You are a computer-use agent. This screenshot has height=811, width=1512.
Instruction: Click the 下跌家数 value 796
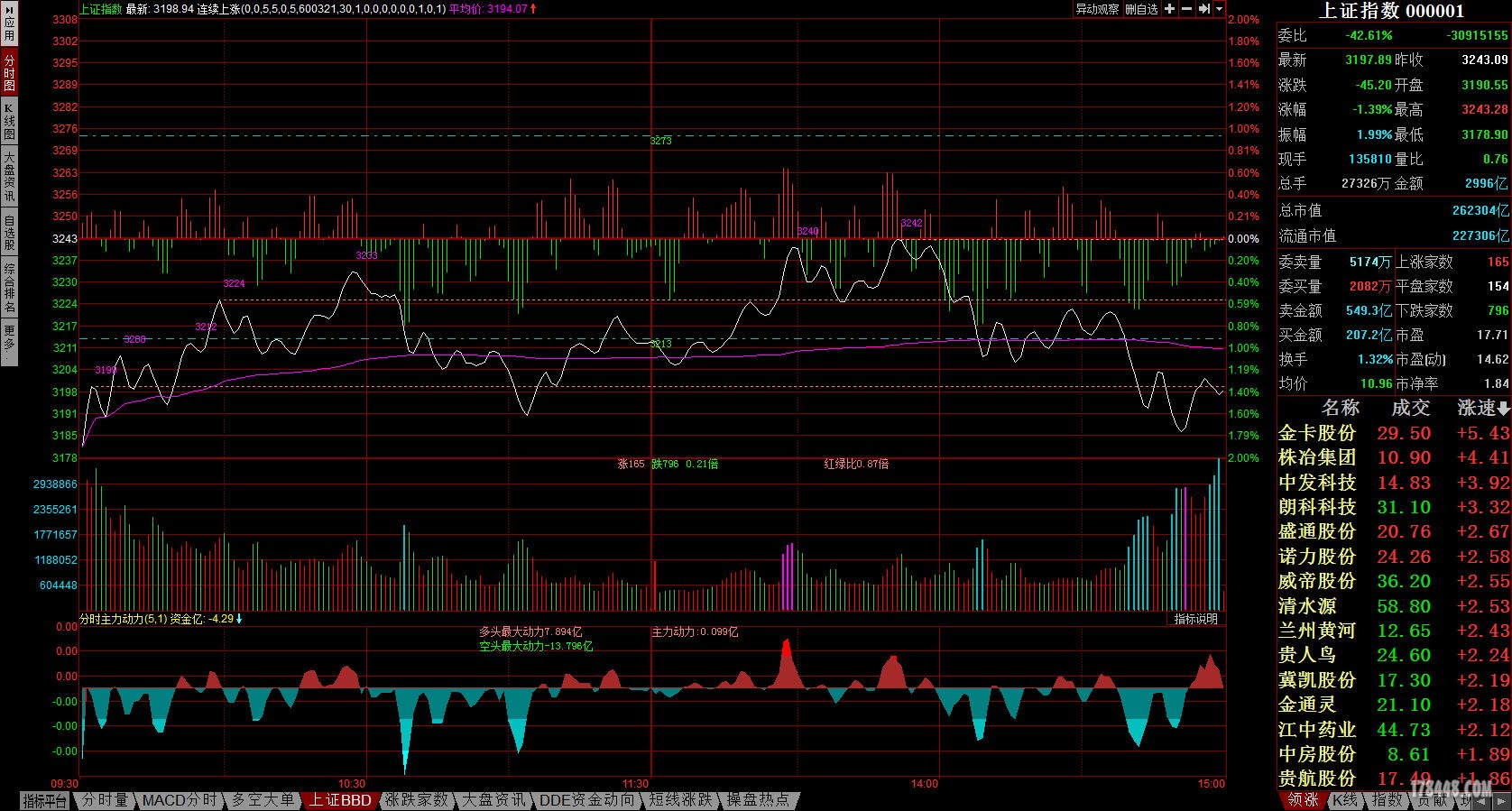(1498, 310)
